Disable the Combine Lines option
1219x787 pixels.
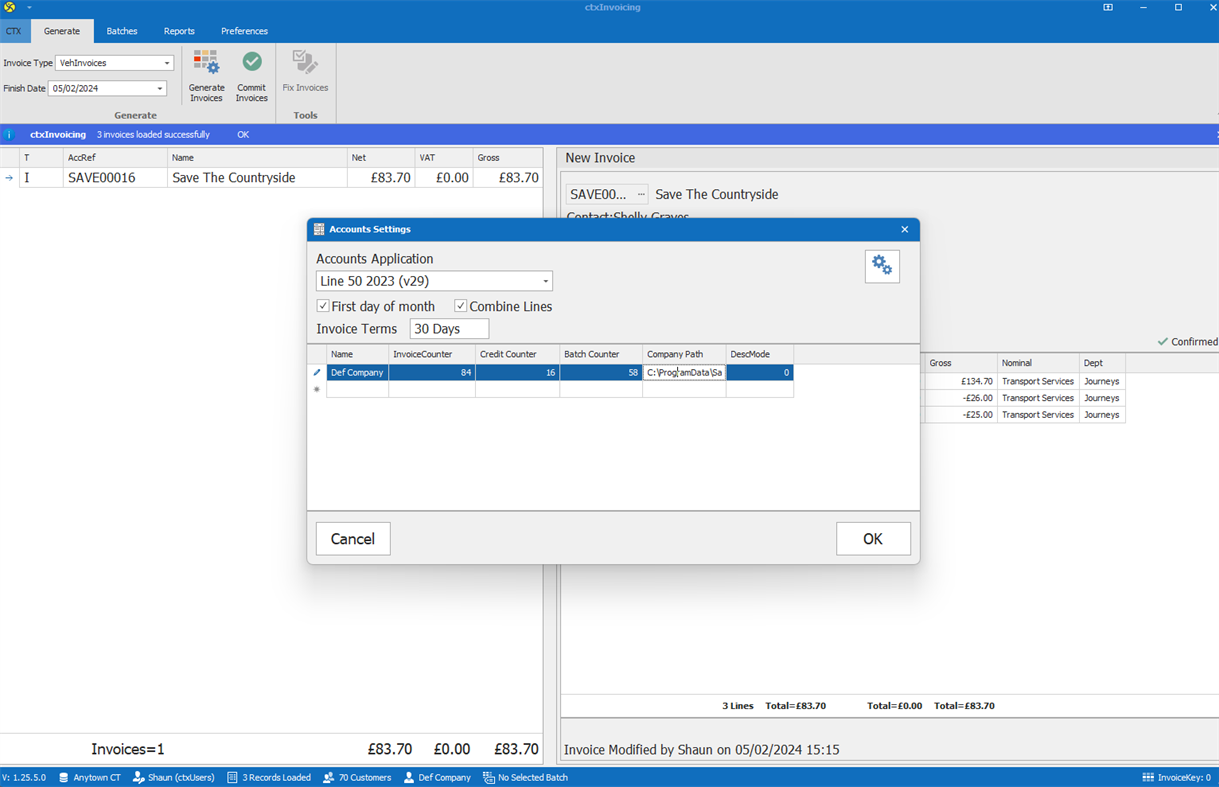[x=460, y=306]
